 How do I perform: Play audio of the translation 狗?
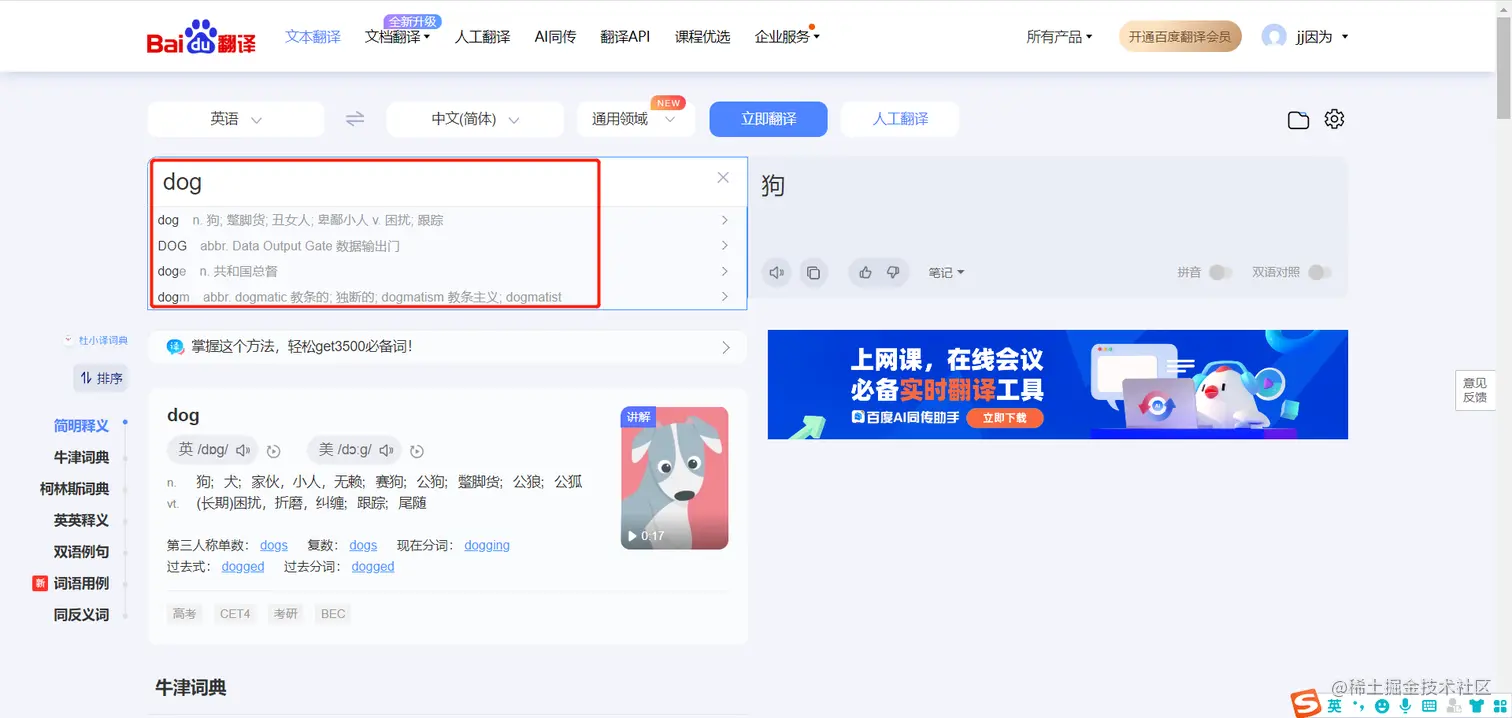(x=777, y=272)
